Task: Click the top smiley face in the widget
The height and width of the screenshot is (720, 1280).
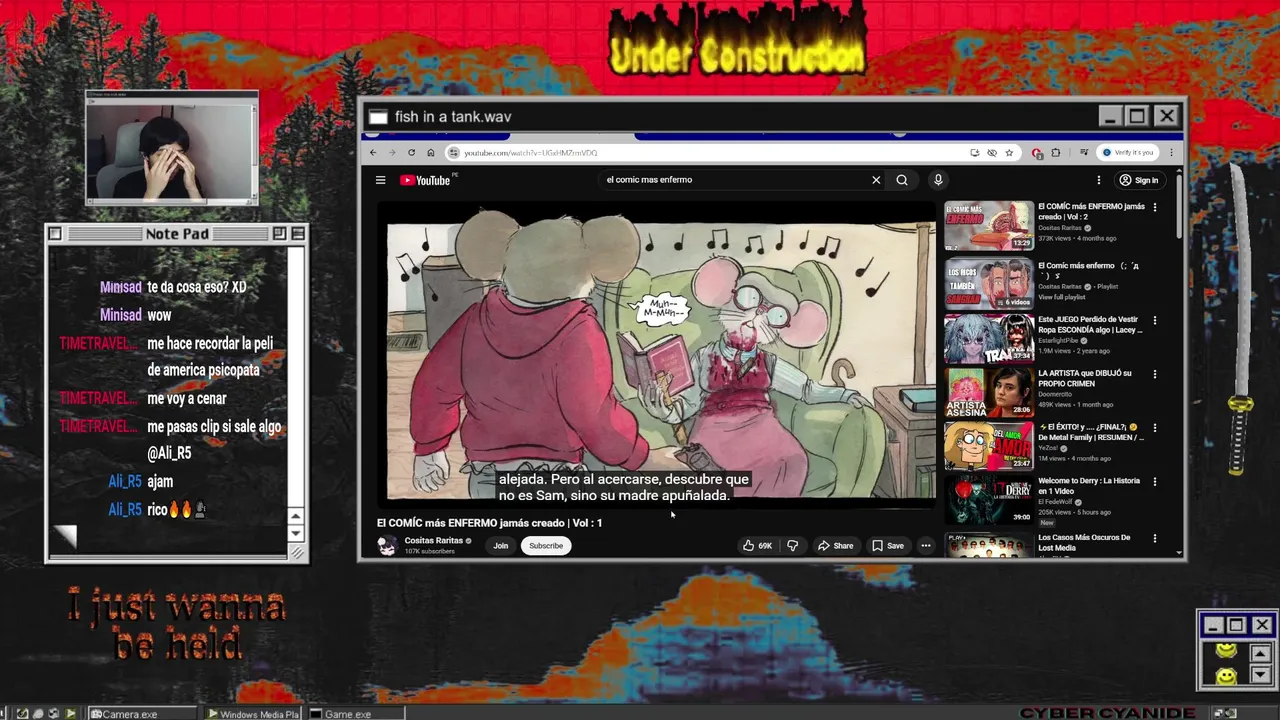Action: coord(1225,651)
